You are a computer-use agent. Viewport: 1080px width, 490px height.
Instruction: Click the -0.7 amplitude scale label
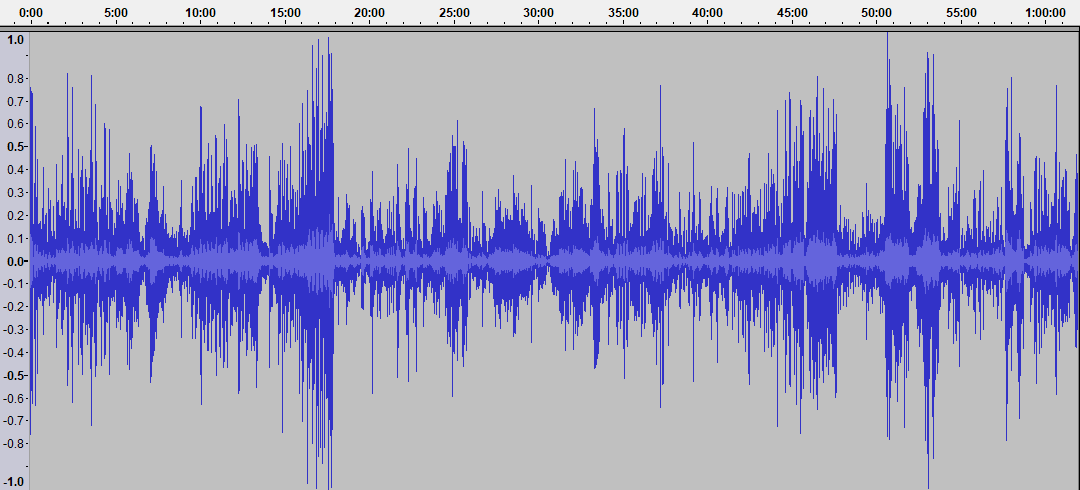pos(14,420)
